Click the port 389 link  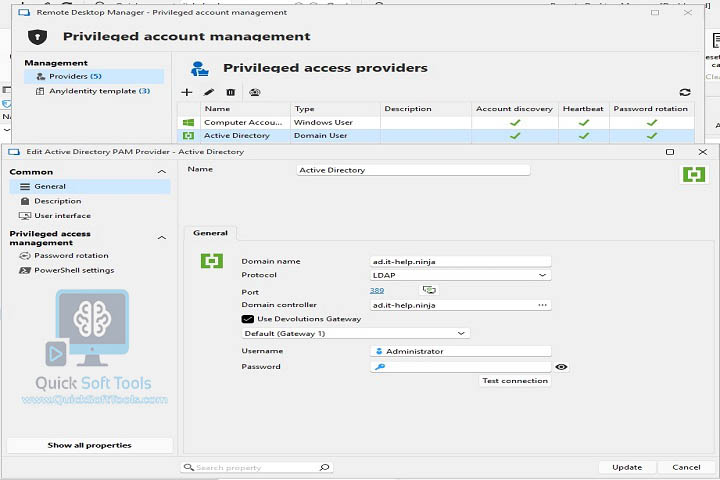point(377,290)
